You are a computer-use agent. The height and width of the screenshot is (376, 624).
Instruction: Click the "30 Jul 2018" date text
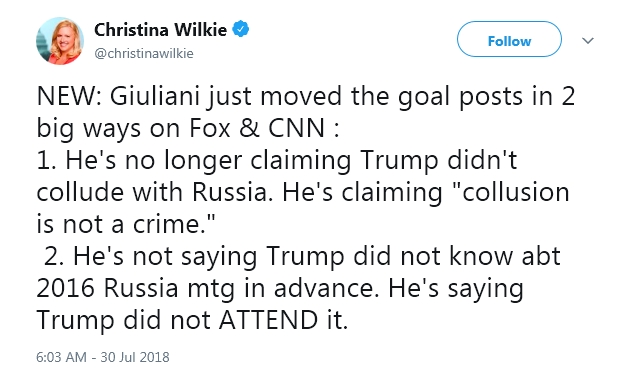click(135, 357)
